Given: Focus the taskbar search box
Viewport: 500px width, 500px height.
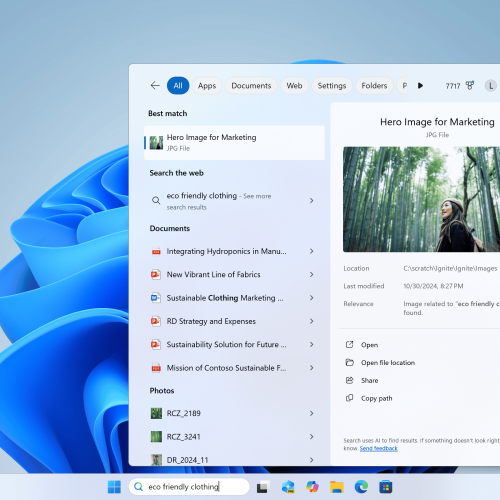Looking at the screenshot, I should pos(189,487).
